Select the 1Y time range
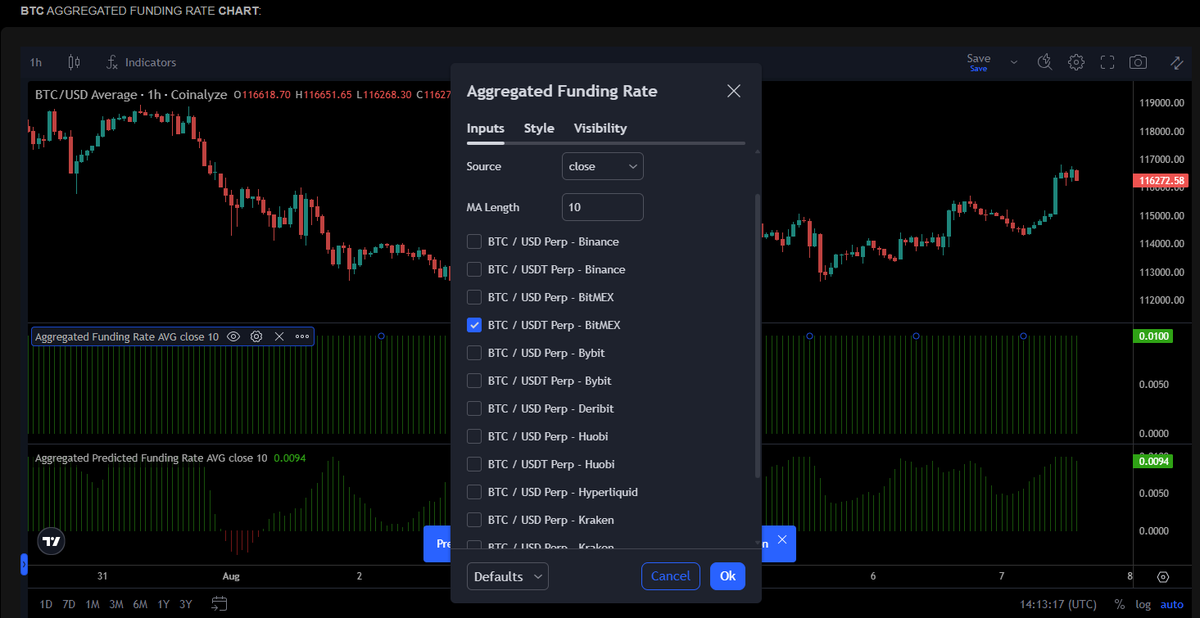 [163, 604]
